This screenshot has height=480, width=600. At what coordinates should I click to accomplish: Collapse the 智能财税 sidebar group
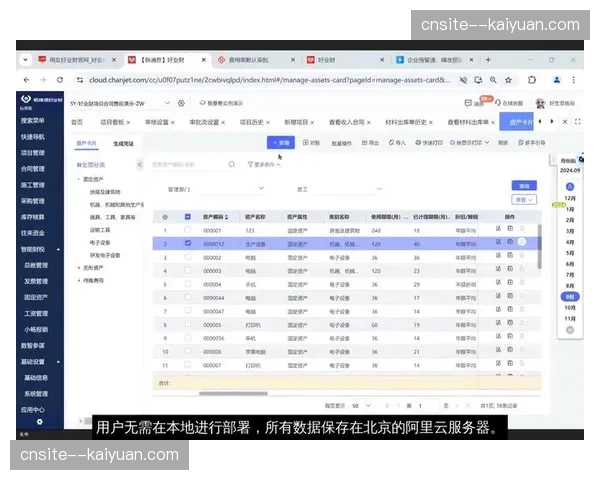point(58,249)
